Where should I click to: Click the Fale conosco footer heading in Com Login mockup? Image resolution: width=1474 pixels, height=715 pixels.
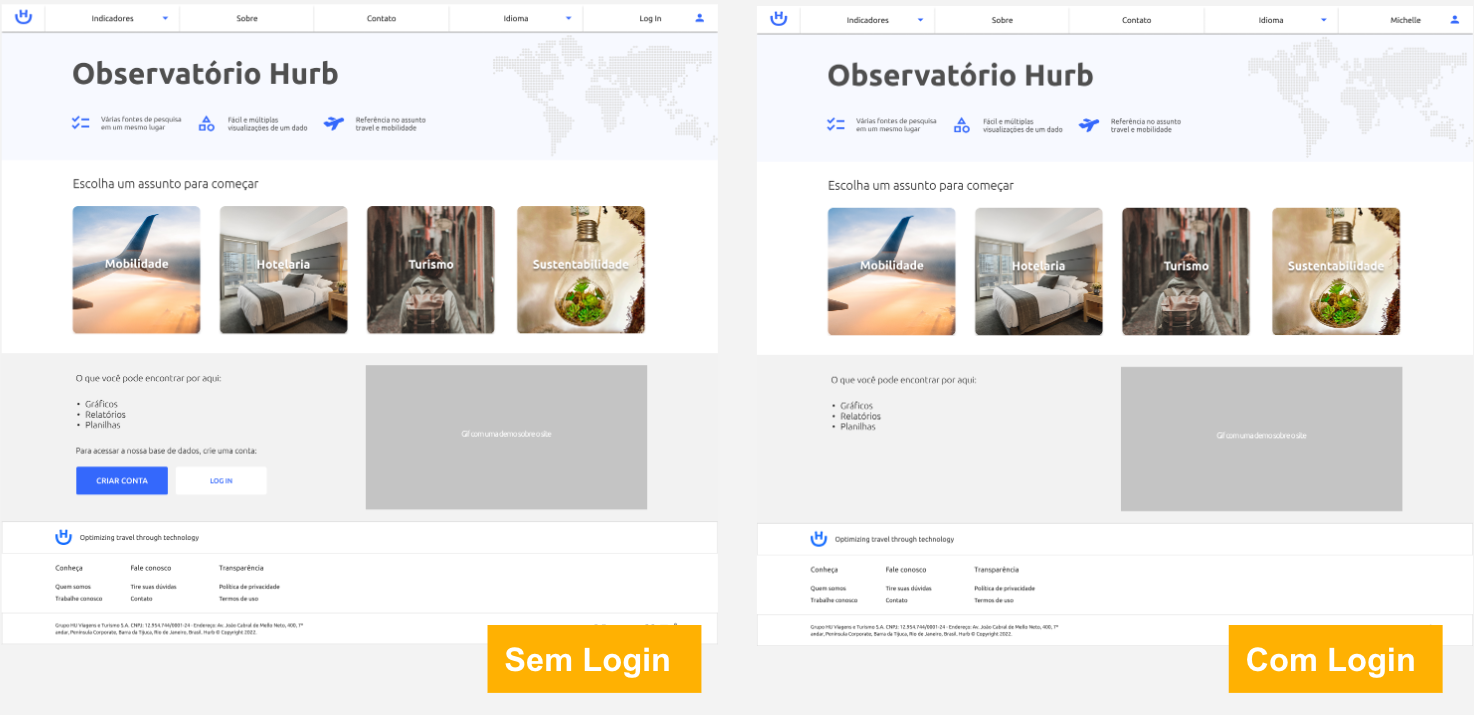[906, 570]
